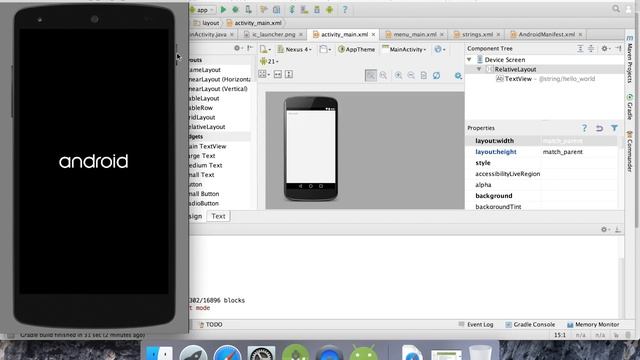
Task: Hide the Component Tree panel
Action: 618,49
